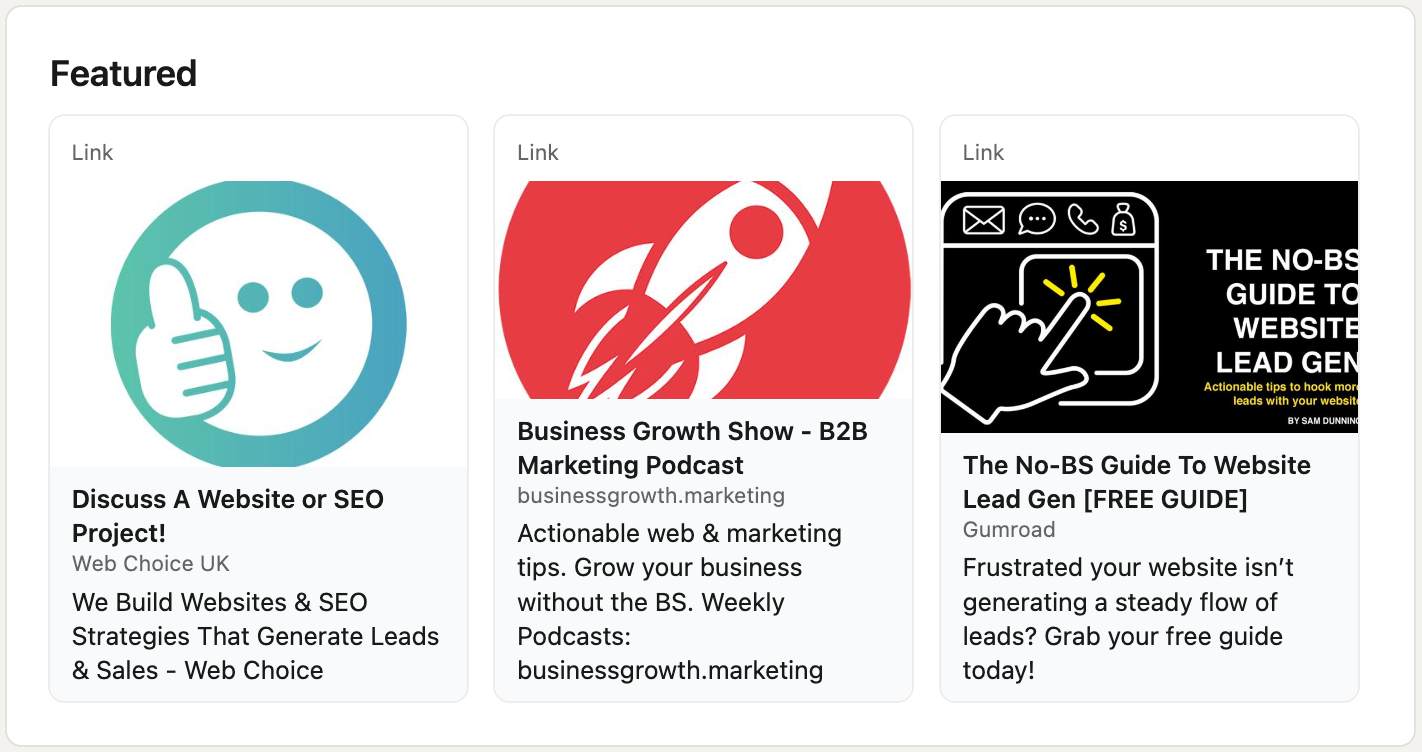Click the Featured section heading

pyautogui.click(x=123, y=74)
